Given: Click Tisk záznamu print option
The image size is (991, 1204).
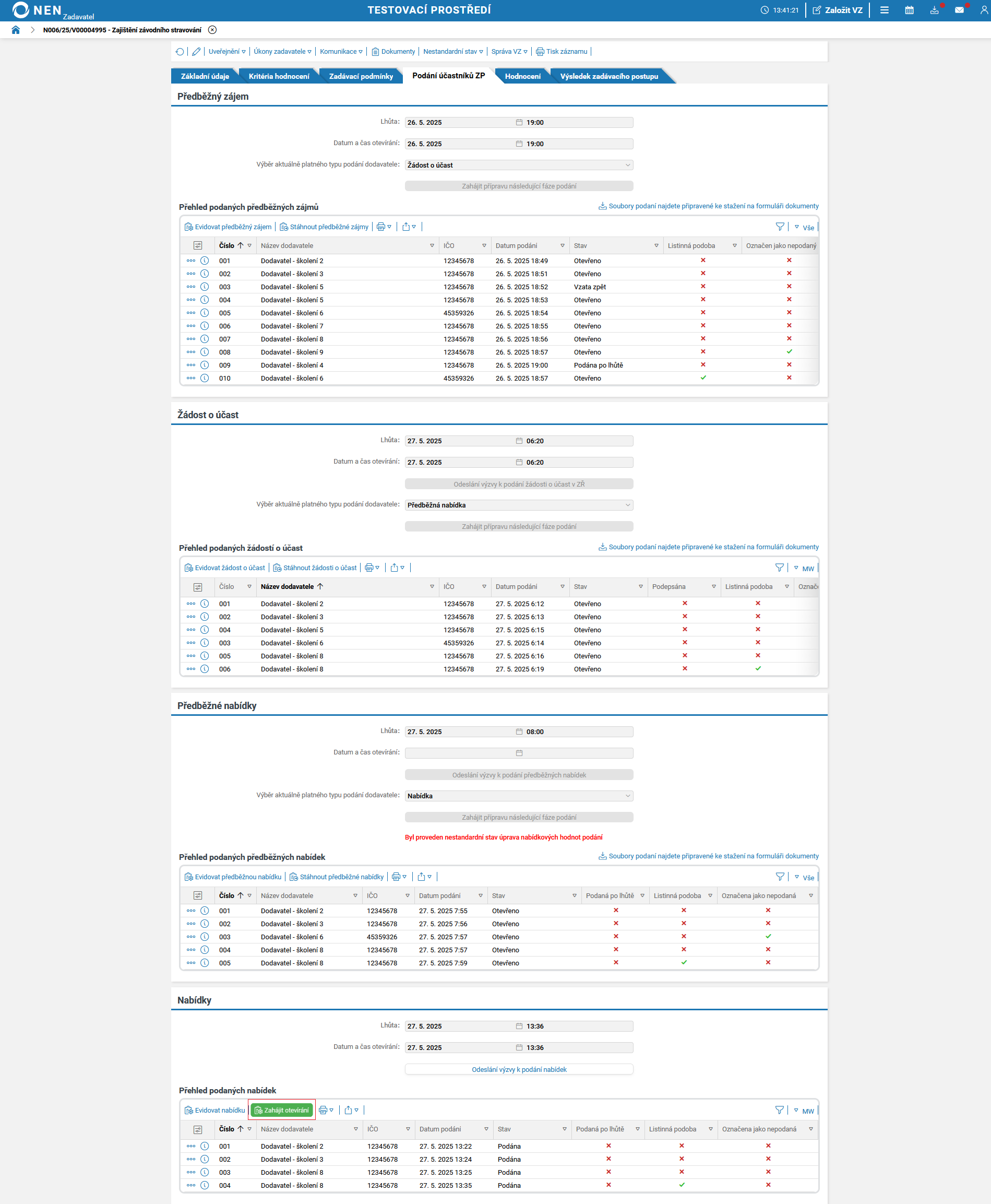Looking at the screenshot, I should pyautogui.click(x=562, y=51).
